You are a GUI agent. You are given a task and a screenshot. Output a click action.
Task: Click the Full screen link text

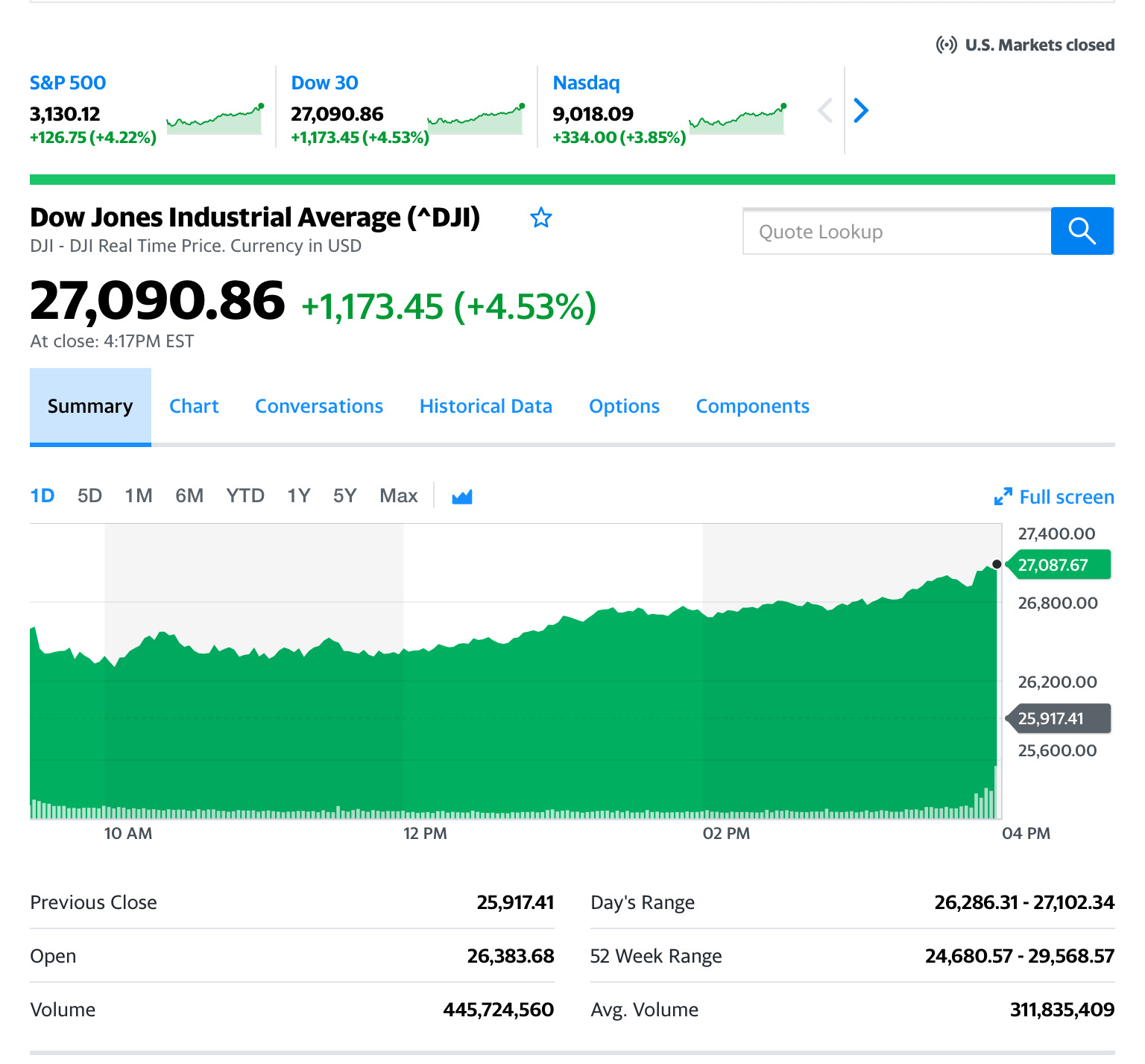tap(1067, 497)
